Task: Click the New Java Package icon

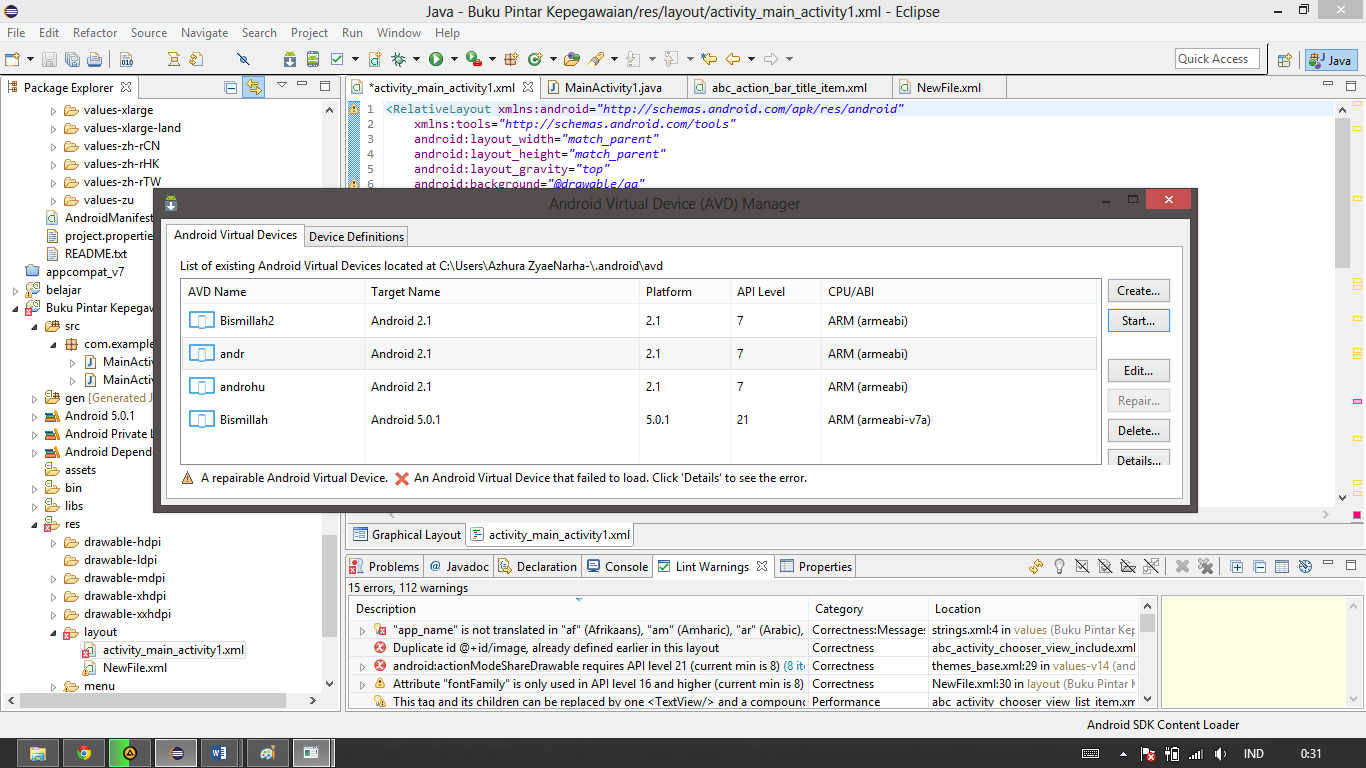Action: [511, 59]
